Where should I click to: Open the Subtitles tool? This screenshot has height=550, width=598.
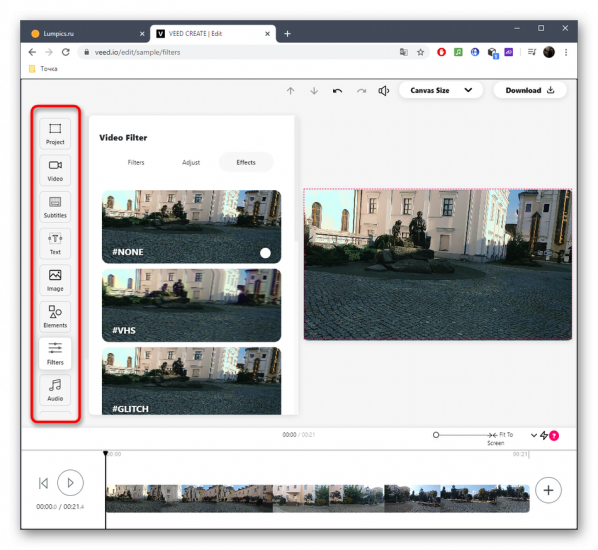(x=55, y=207)
